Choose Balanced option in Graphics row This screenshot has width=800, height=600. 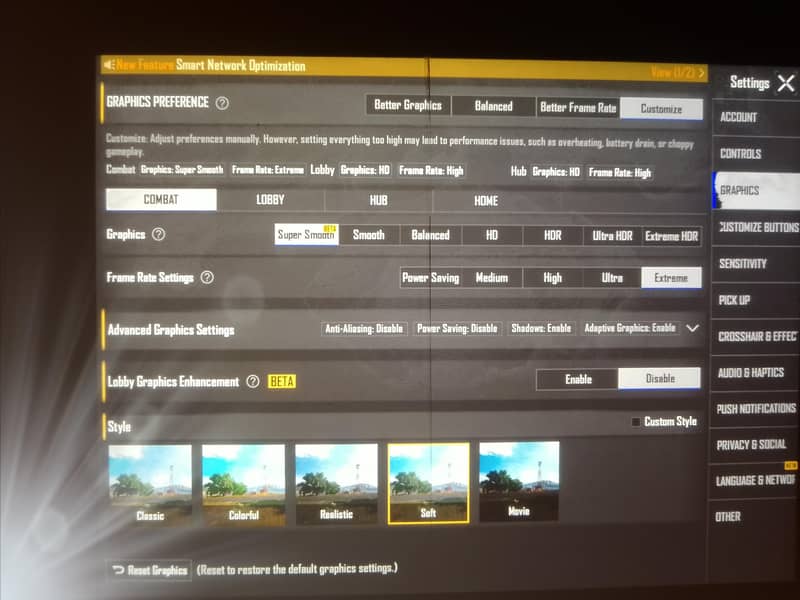pos(431,235)
